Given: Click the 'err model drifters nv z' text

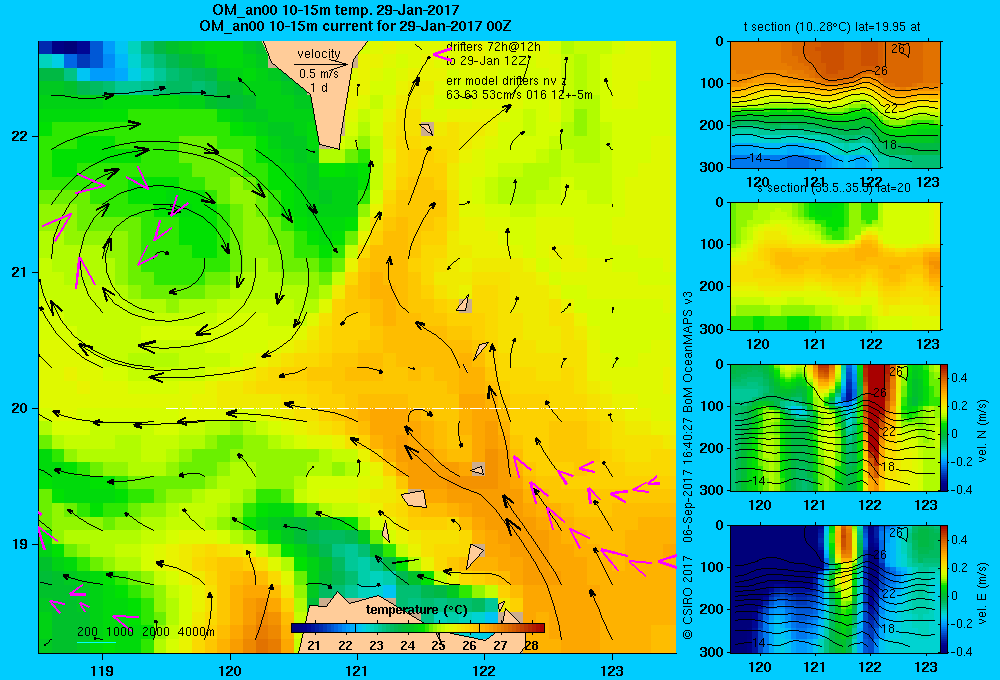Looking at the screenshot, I should tap(506, 81).
